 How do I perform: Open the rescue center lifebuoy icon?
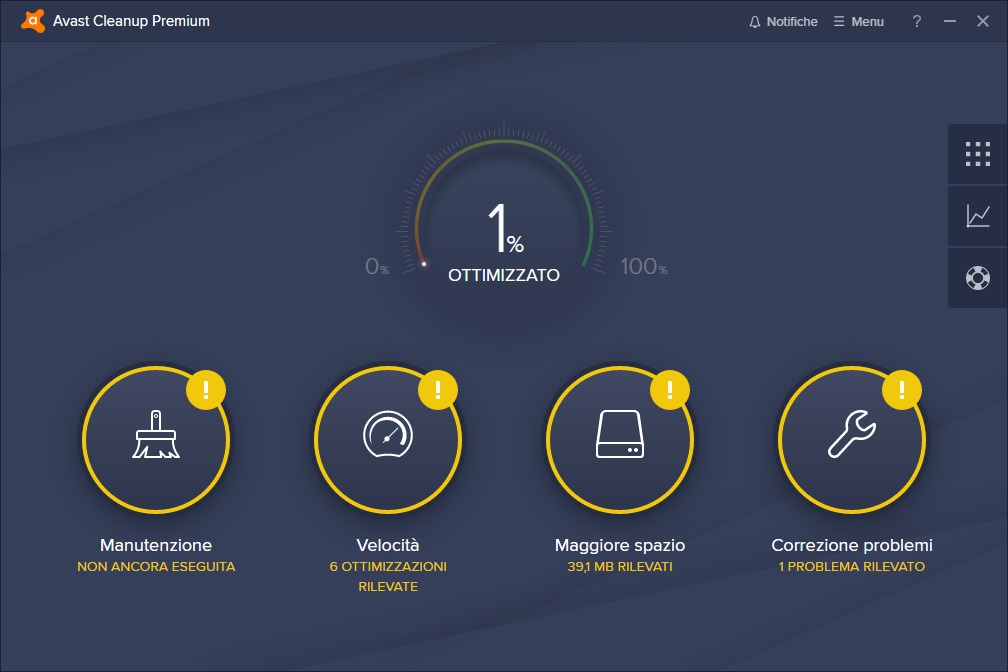click(x=977, y=277)
